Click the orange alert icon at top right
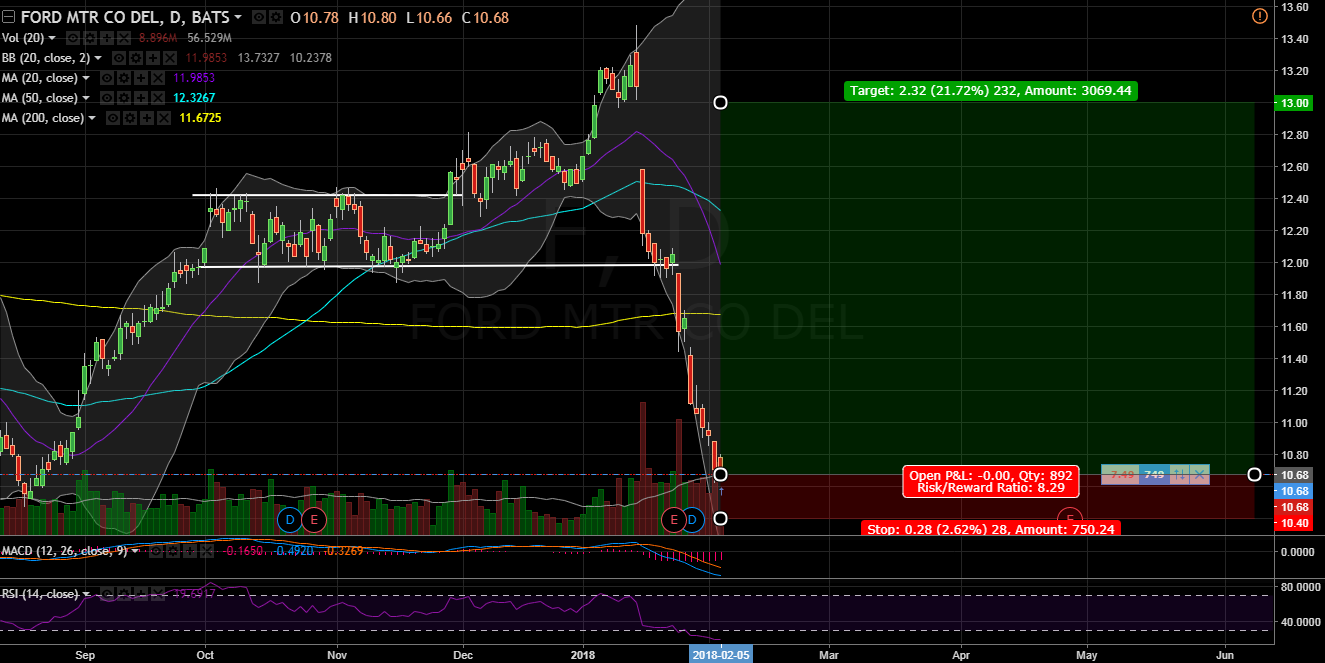Screen dimensions: 1325x663 click(x=1259, y=16)
